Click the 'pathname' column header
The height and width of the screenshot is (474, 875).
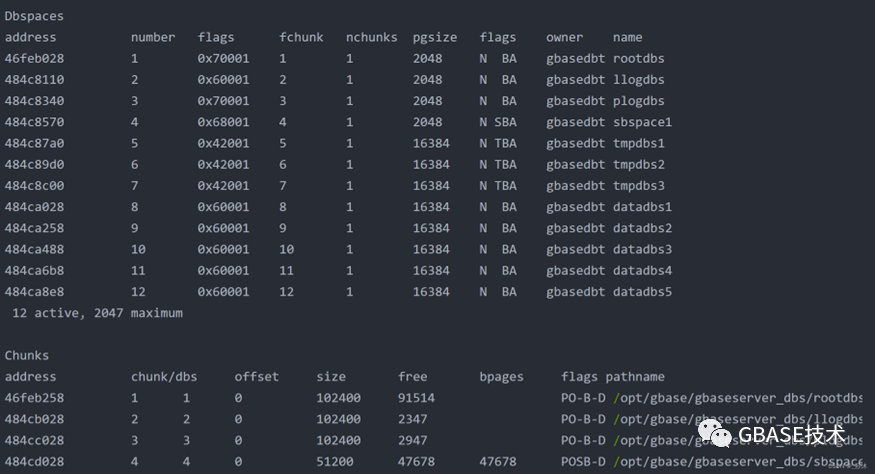pyautogui.click(x=635, y=377)
